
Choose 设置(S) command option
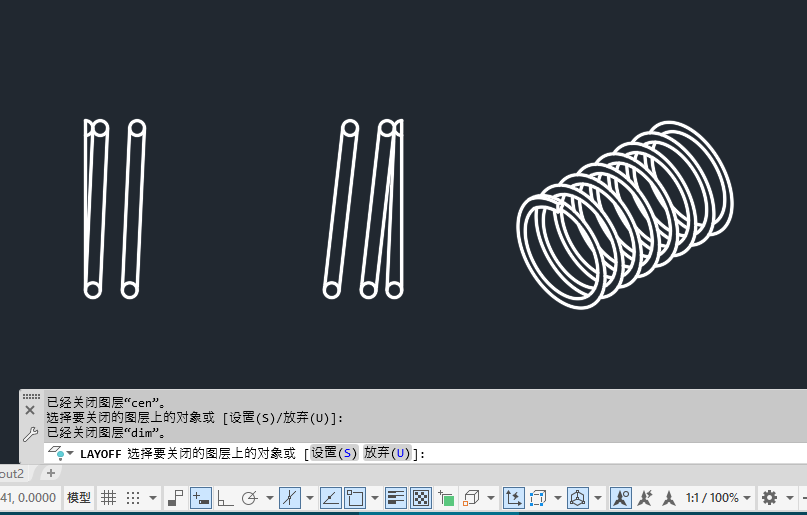334,453
